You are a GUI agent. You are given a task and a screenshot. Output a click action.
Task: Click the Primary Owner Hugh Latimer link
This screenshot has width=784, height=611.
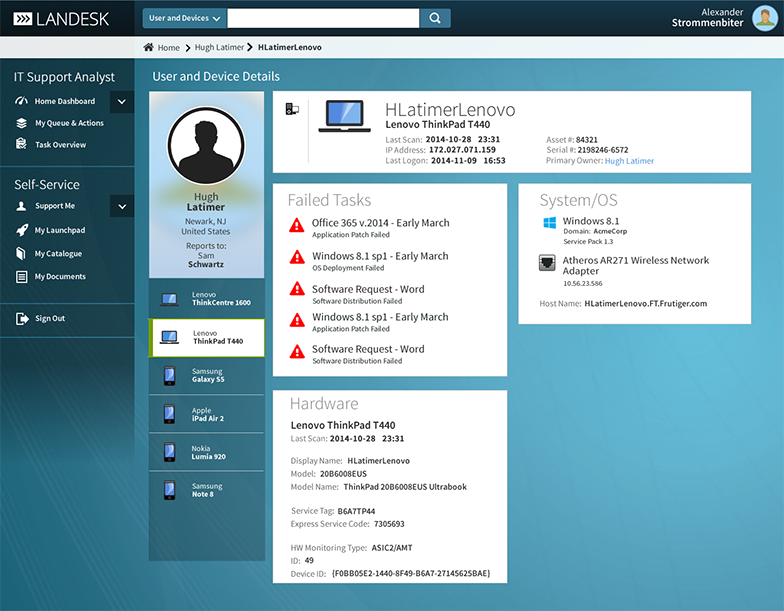629,161
